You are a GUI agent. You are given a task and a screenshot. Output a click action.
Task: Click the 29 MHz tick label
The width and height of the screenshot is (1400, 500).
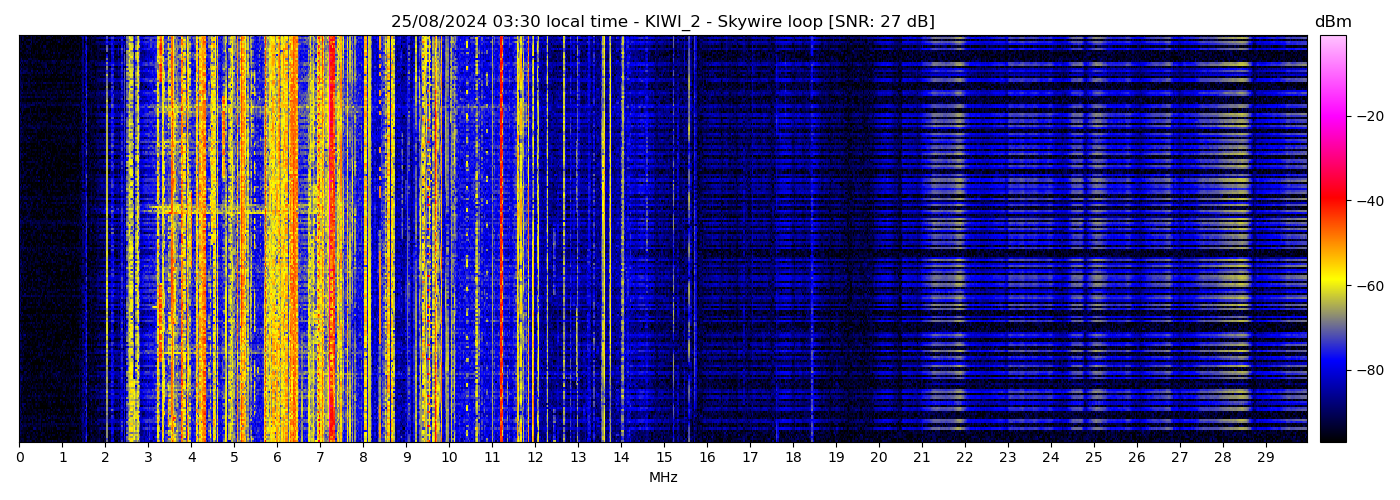(x=1265, y=457)
